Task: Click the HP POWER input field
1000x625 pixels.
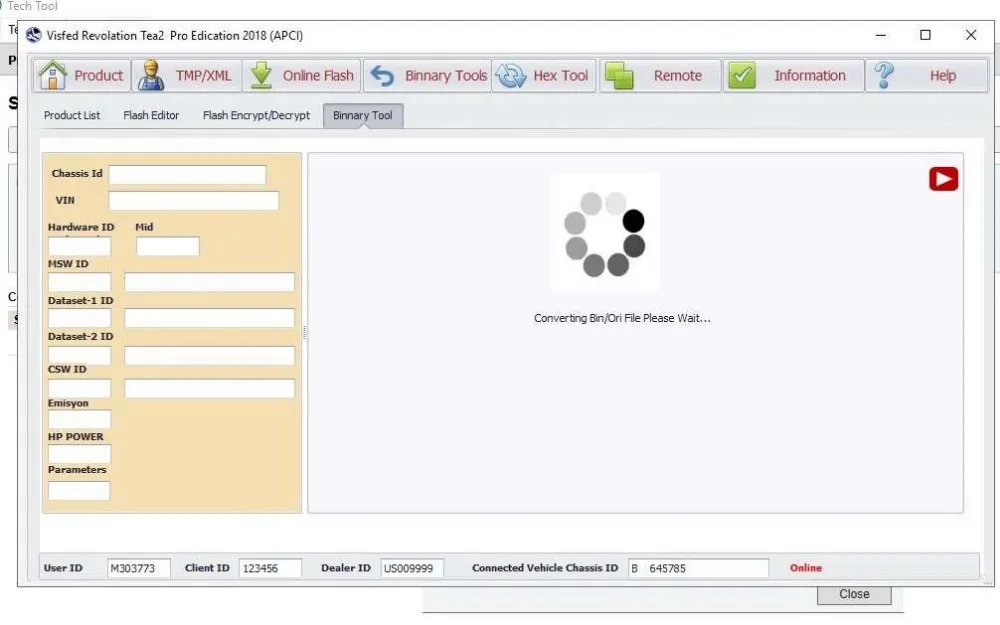Action: pos(79,453)
